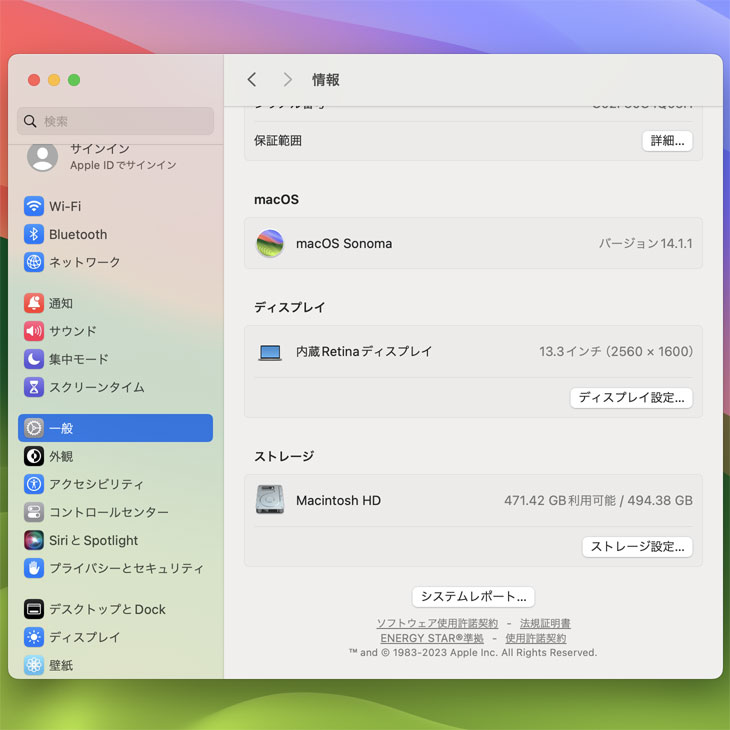Go back using the left chevron
Screen dimensions: 730x730
point(252,80)
